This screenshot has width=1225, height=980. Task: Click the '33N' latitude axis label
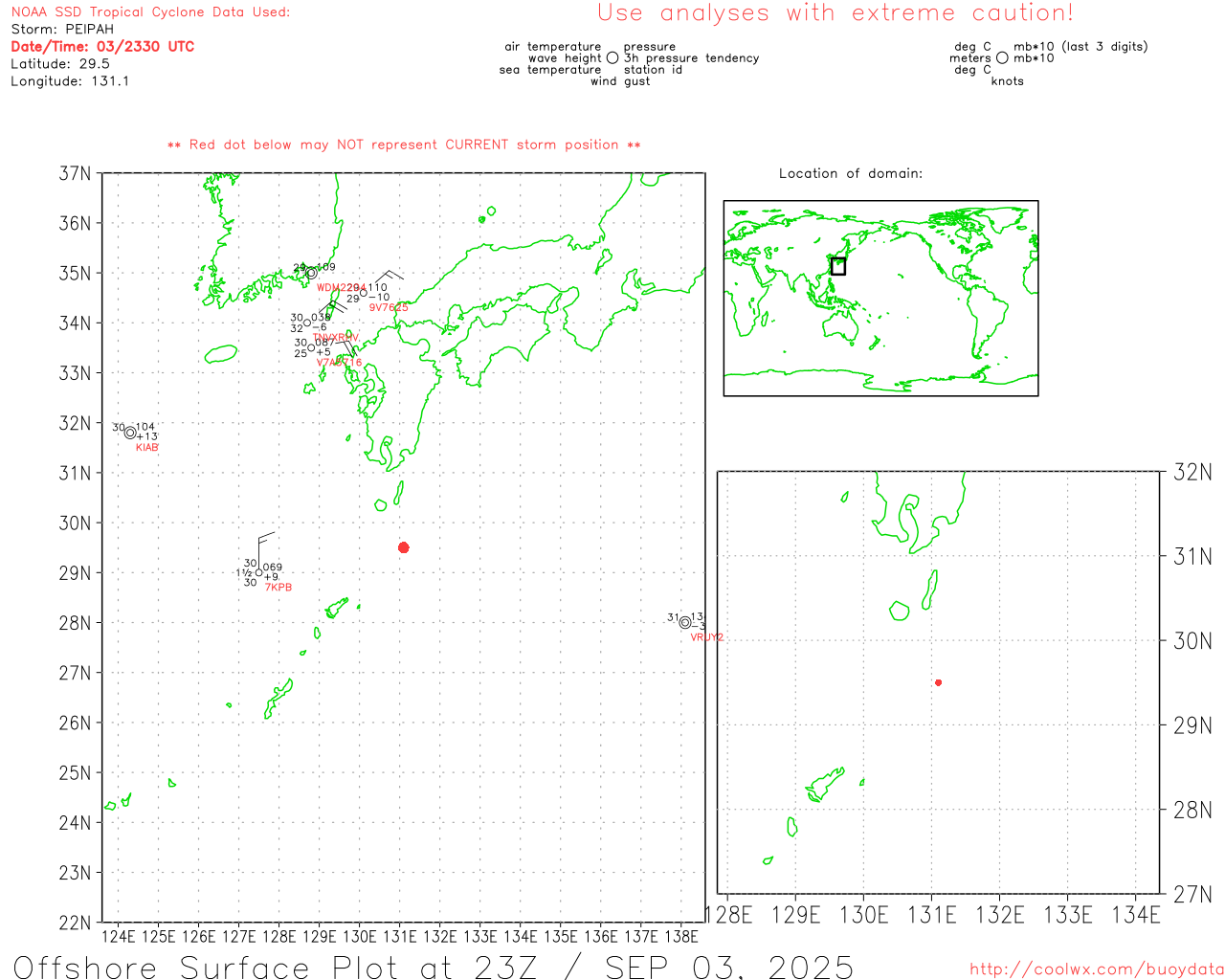pyautogui.click(x=76, y=373)
